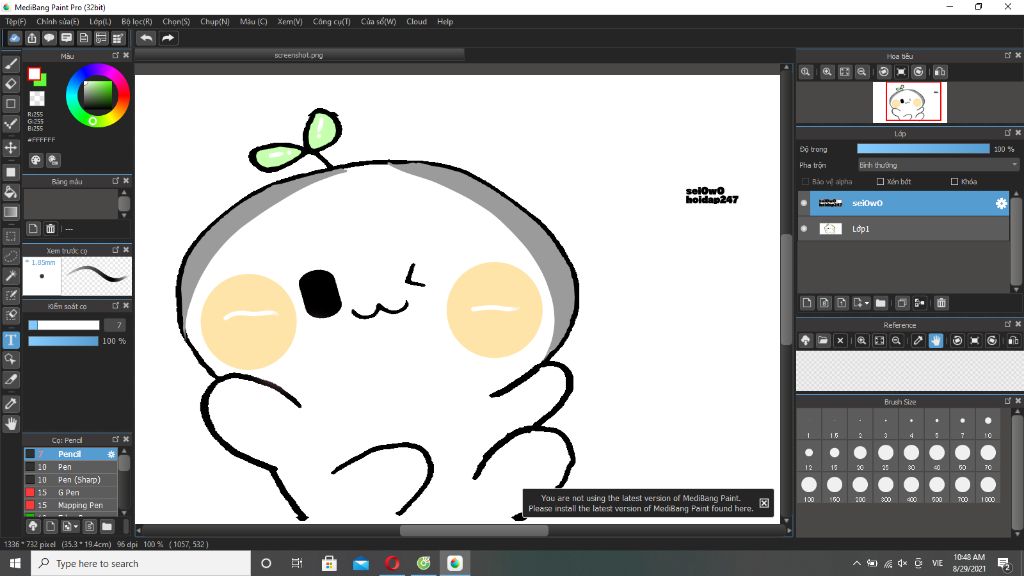Click the Undo arrow in the top toolbar
This screenshot has width=1024, height=576.
click(147, 38)
